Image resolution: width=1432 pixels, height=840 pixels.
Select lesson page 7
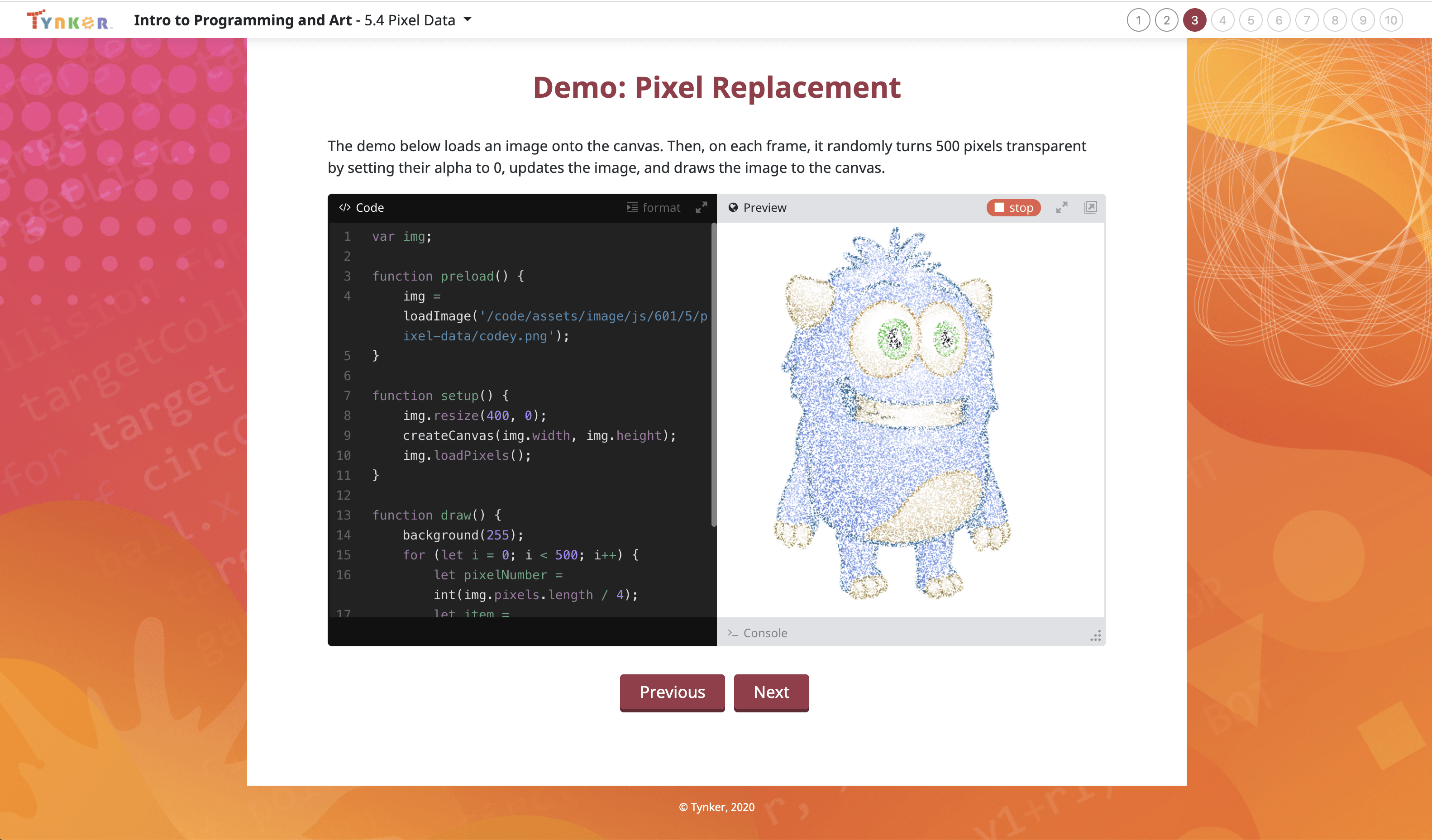pos(1307,20)
